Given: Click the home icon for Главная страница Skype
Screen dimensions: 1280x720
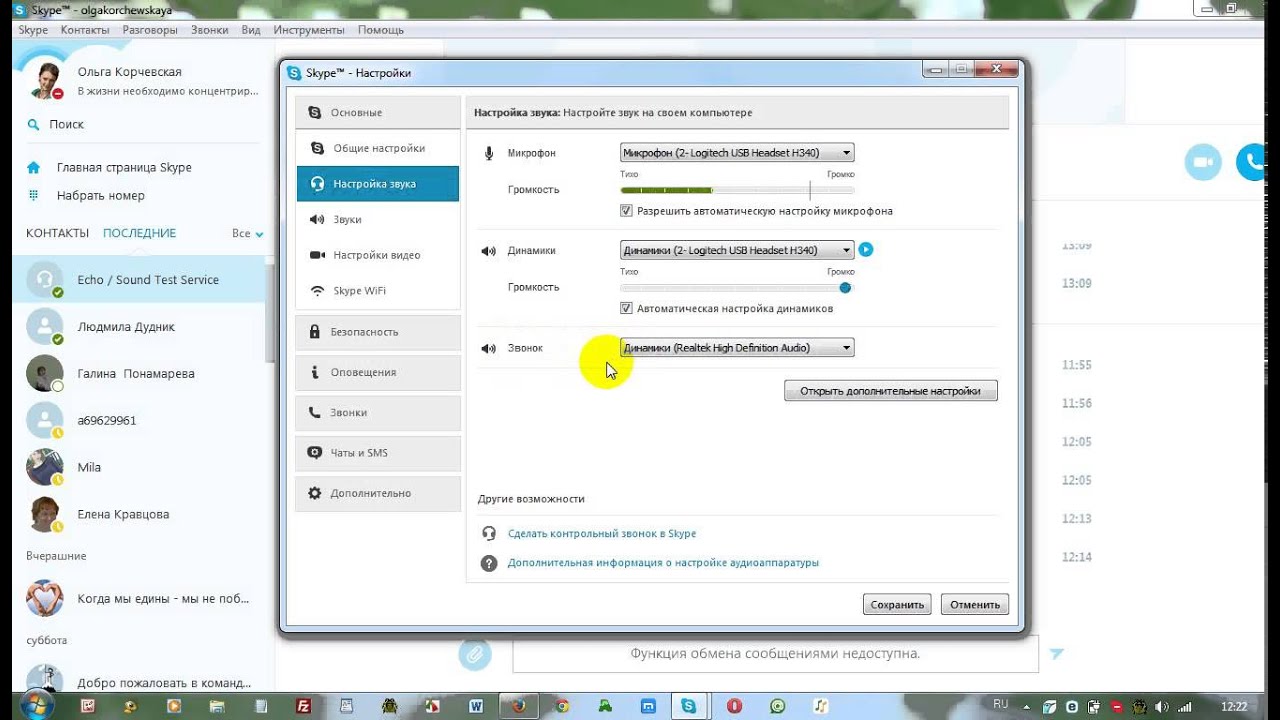Looking at the screenshot, I should pos(34,168).
